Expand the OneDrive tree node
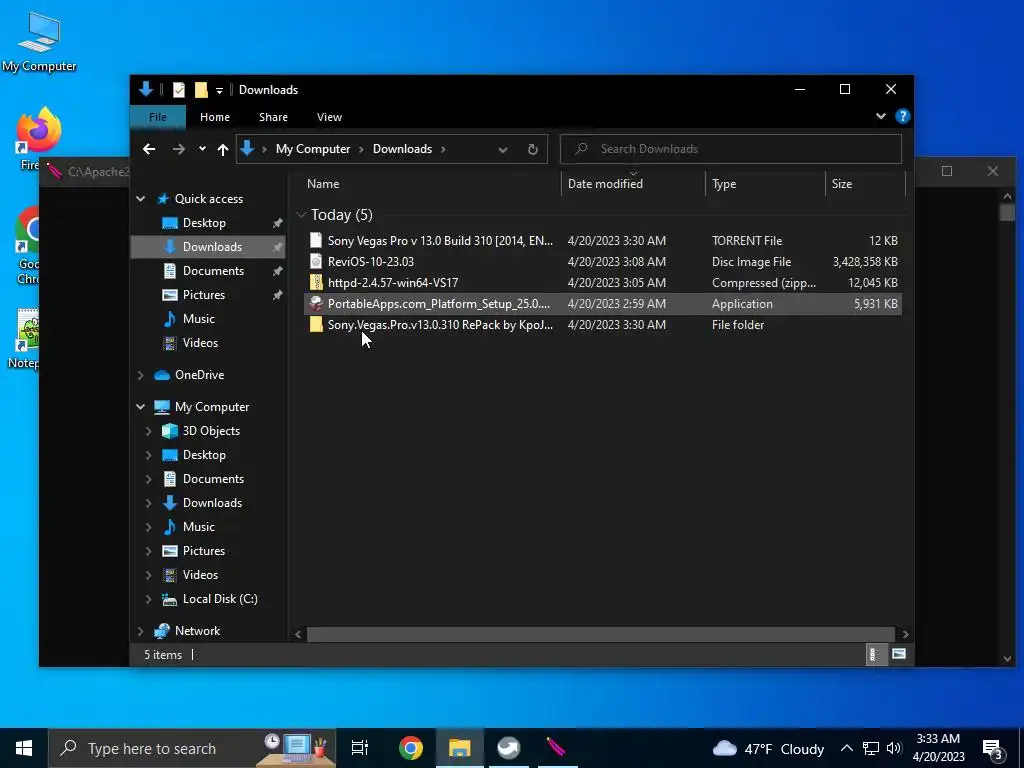Viewport: 1024px width, 768px height. pyautogui.click(x=140, y=375)
